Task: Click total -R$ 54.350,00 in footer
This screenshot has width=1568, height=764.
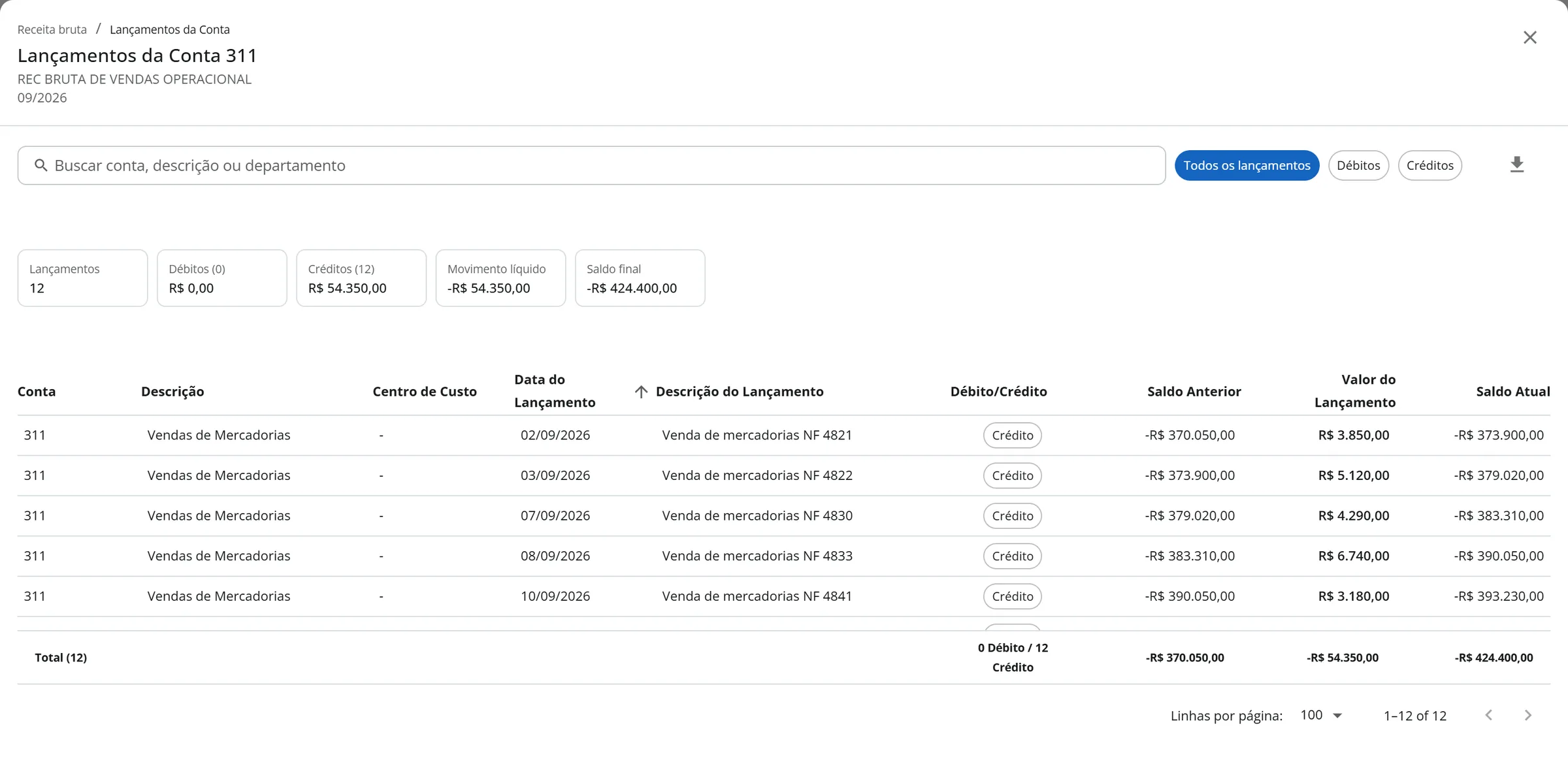Action: coord(1343,658)
